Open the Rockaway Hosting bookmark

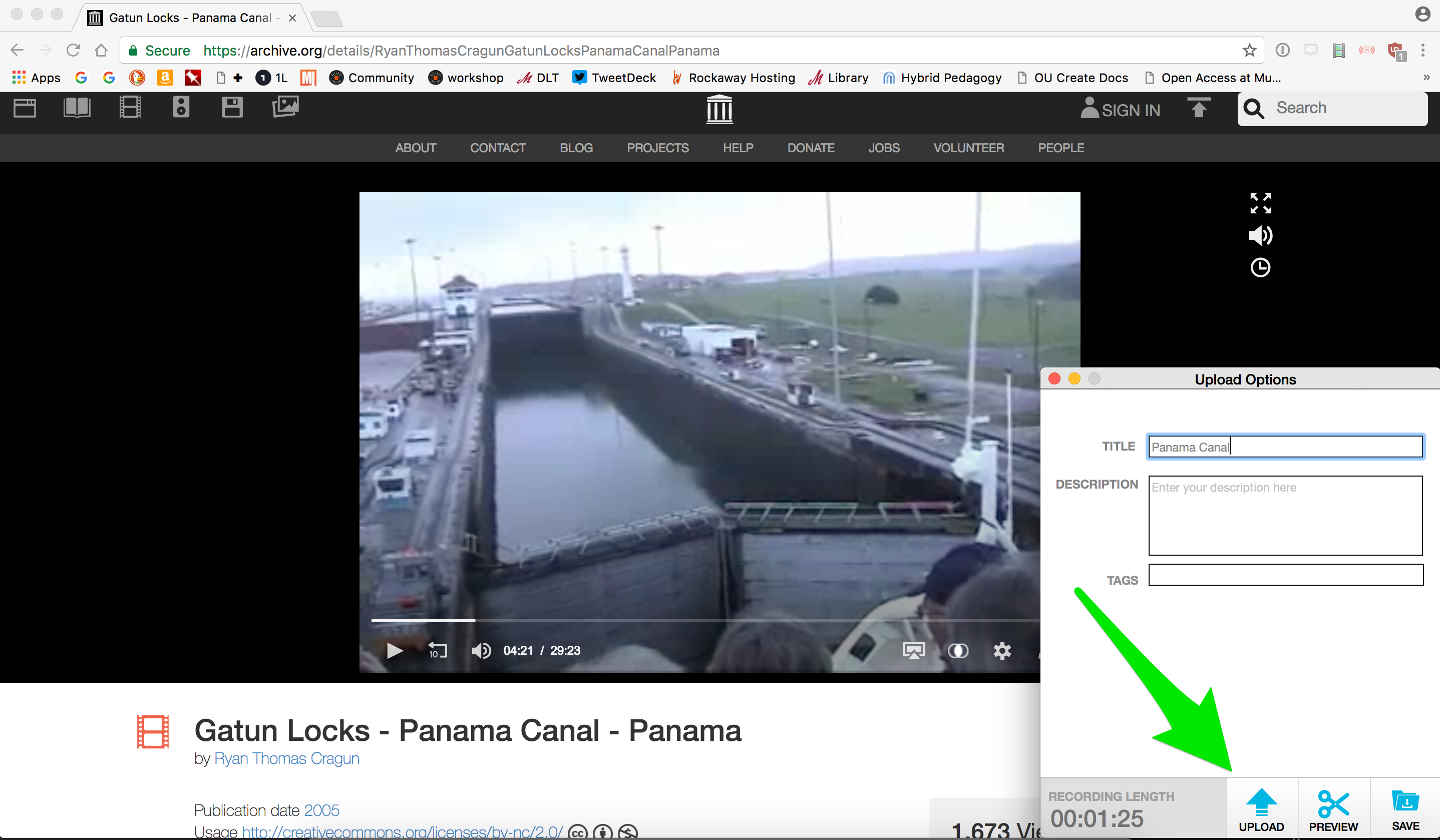coord(733,78)
